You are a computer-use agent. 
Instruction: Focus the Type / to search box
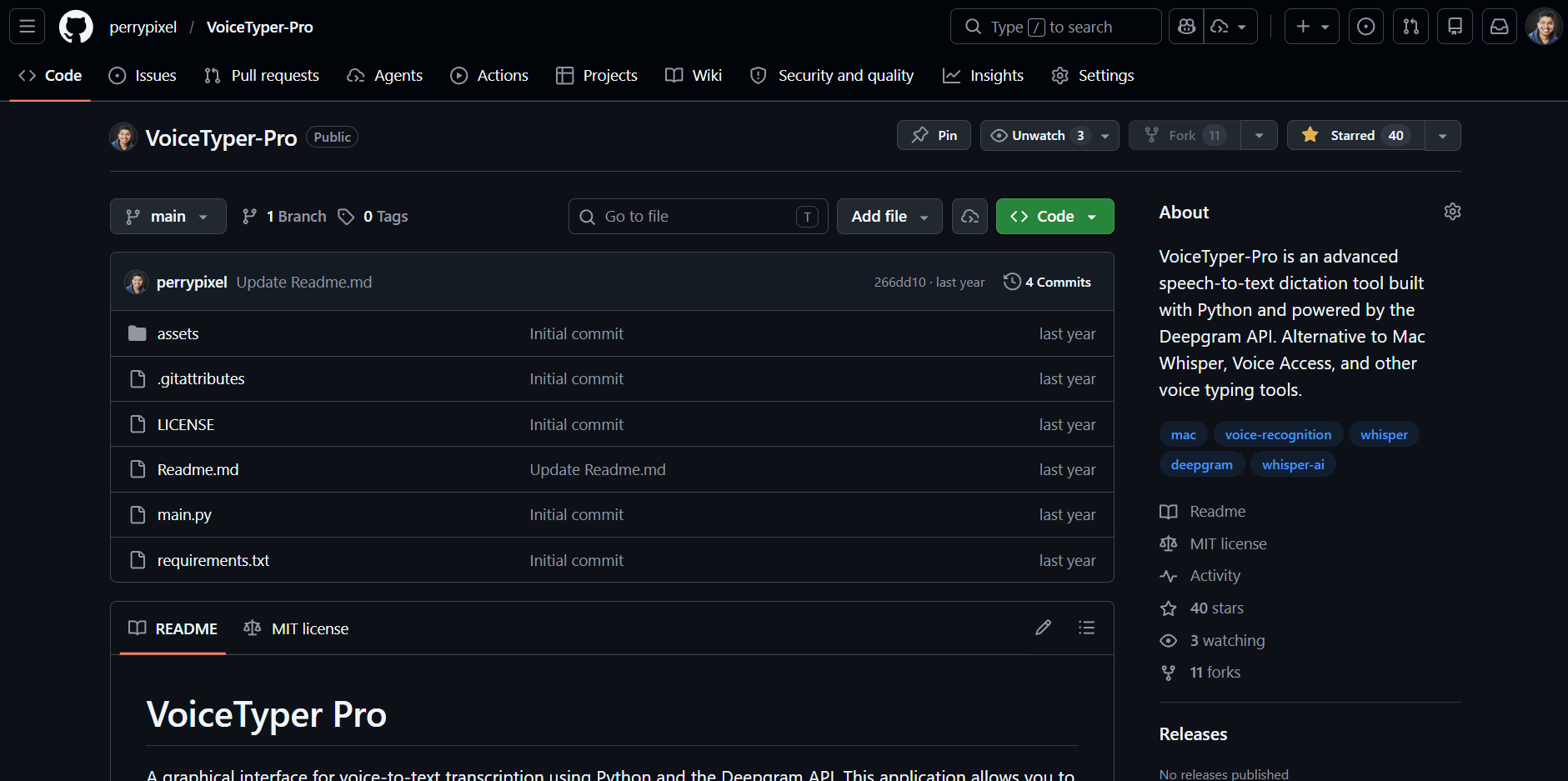(1055, 27)
